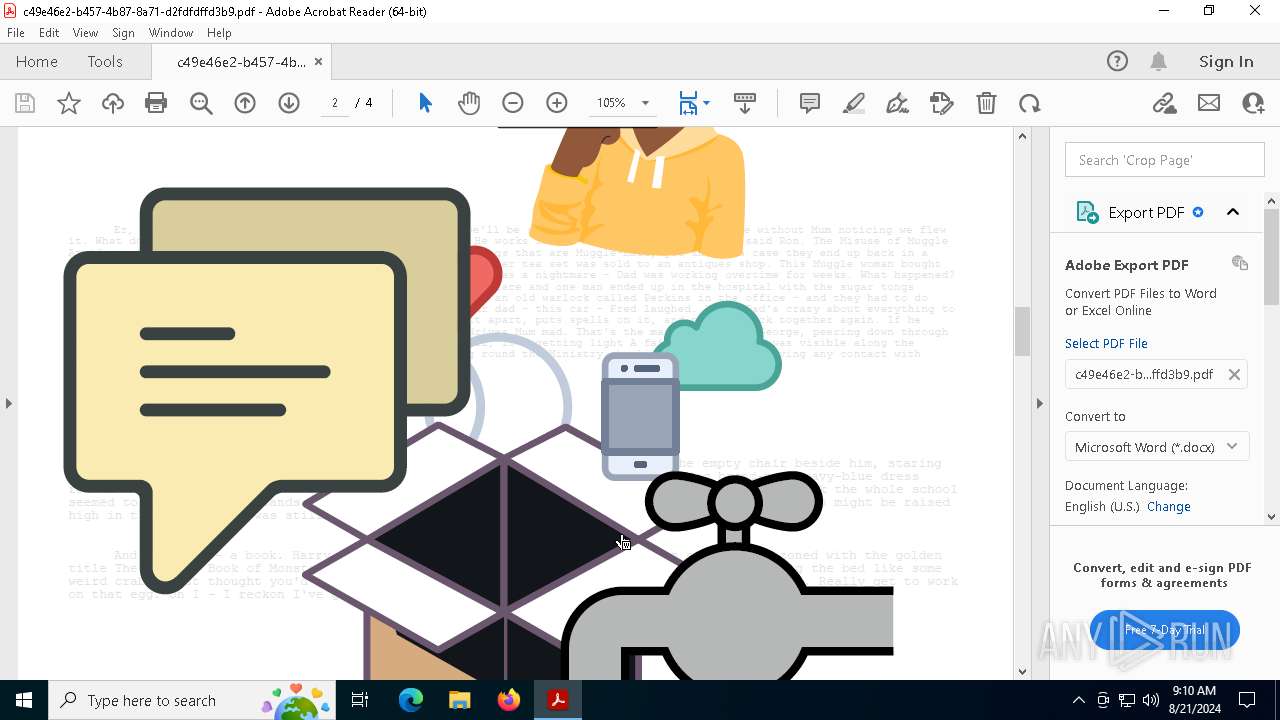The height and width of the screenshot is (720, 1280).
Task: Share a link to this file
Action: point(1164,103)
